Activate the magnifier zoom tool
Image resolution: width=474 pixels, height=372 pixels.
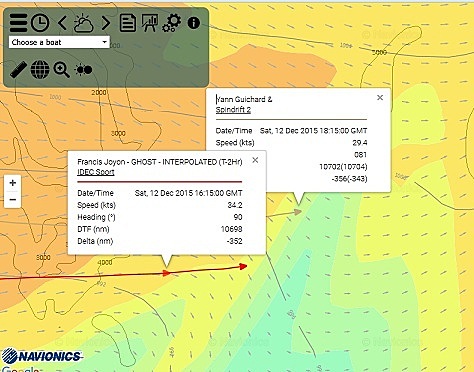[x=62, y=70]
